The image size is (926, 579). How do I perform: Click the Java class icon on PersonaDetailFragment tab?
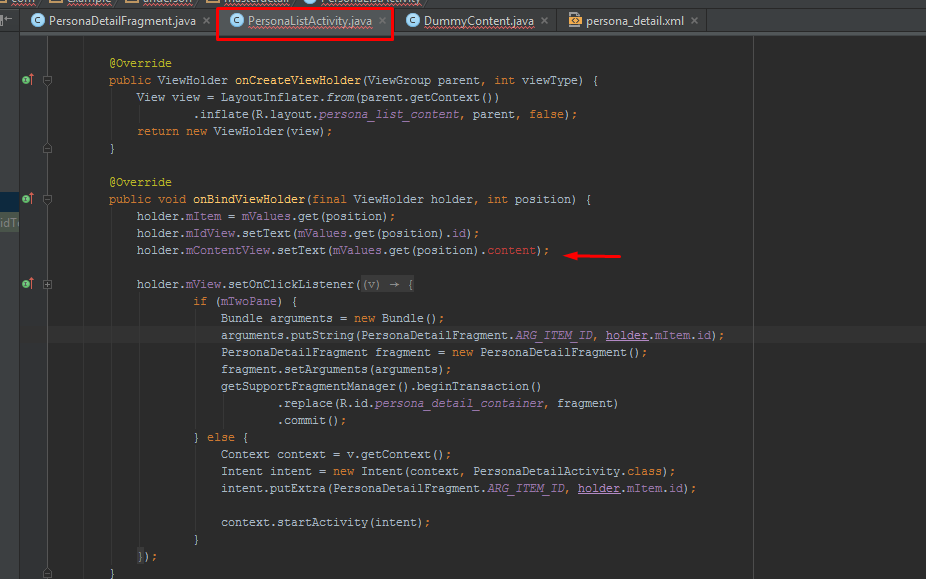click(x=38, y=20)
